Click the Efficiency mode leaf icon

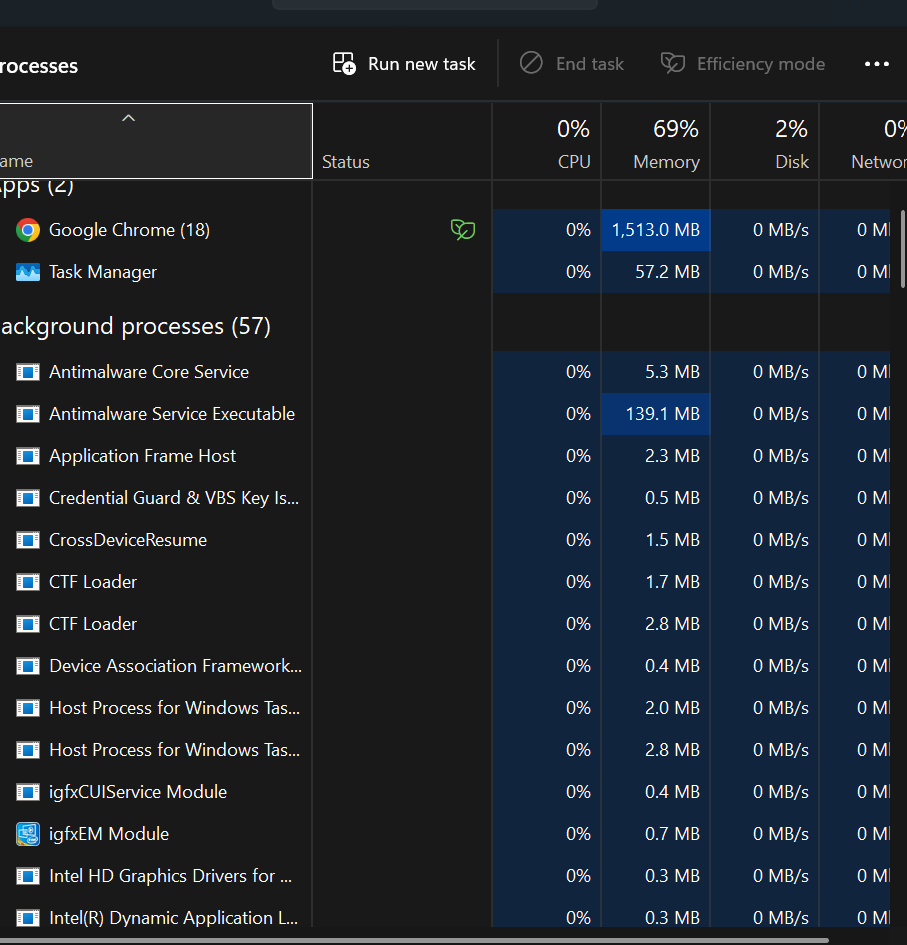(x=673, y=63)
